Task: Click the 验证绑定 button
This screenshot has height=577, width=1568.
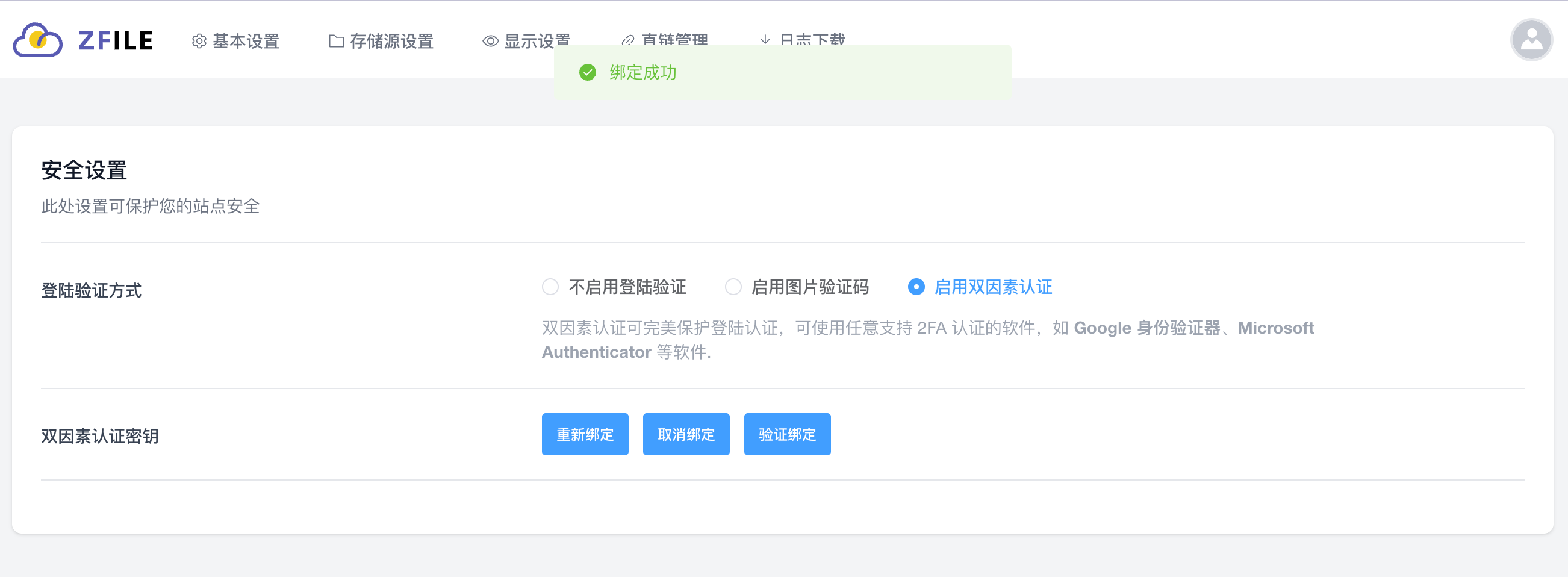Action: [x=787, y=434]
